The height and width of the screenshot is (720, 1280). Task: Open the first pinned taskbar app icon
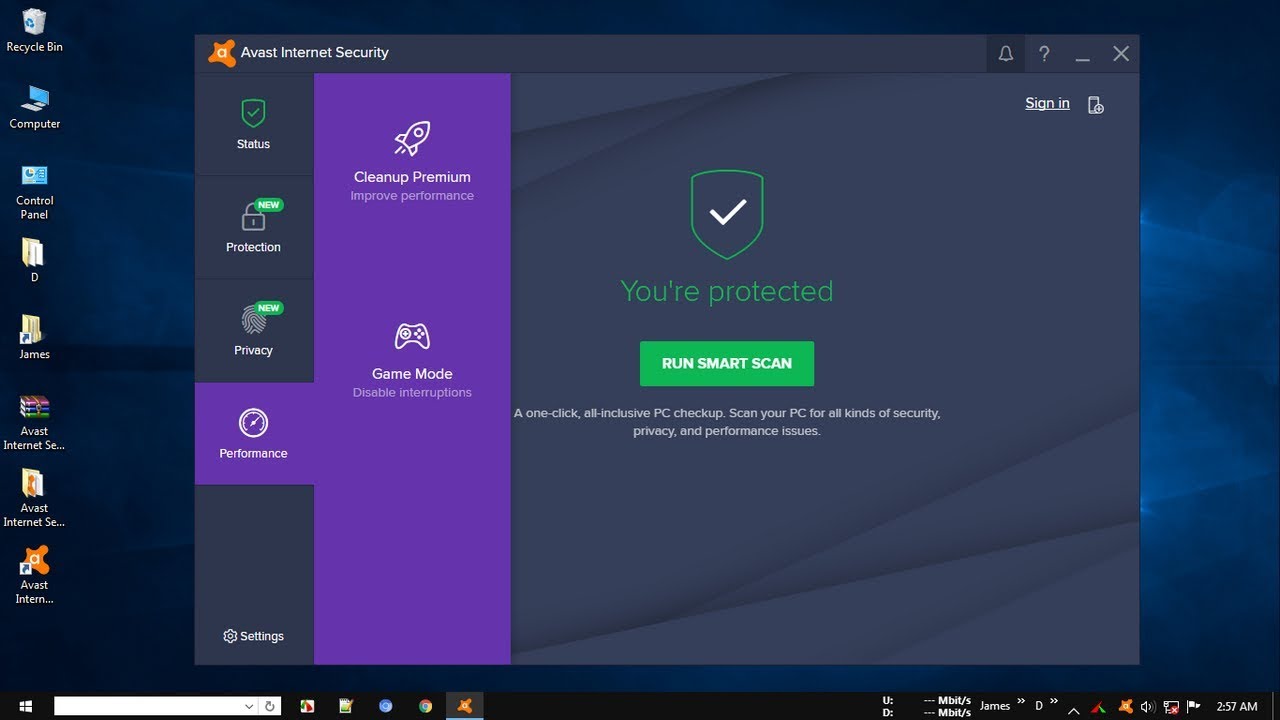pos(308,706)
